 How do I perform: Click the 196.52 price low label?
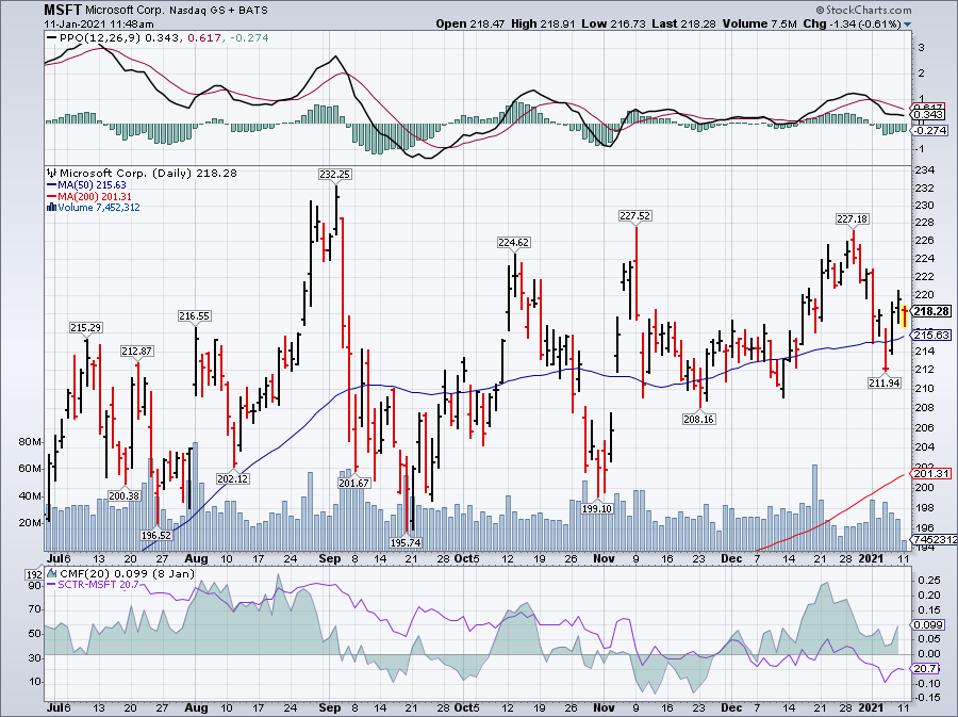pyautogui.click(x=156, y=535)
